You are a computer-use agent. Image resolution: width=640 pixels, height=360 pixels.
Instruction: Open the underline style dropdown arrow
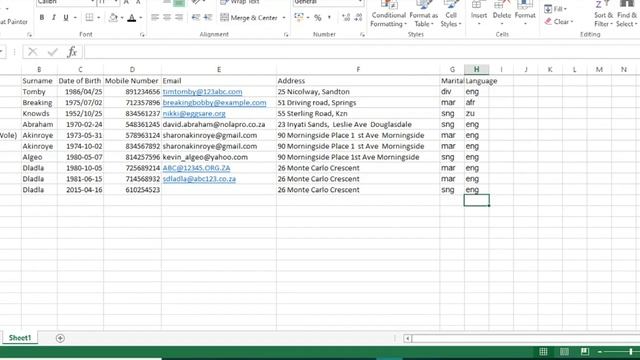(75, 18)
